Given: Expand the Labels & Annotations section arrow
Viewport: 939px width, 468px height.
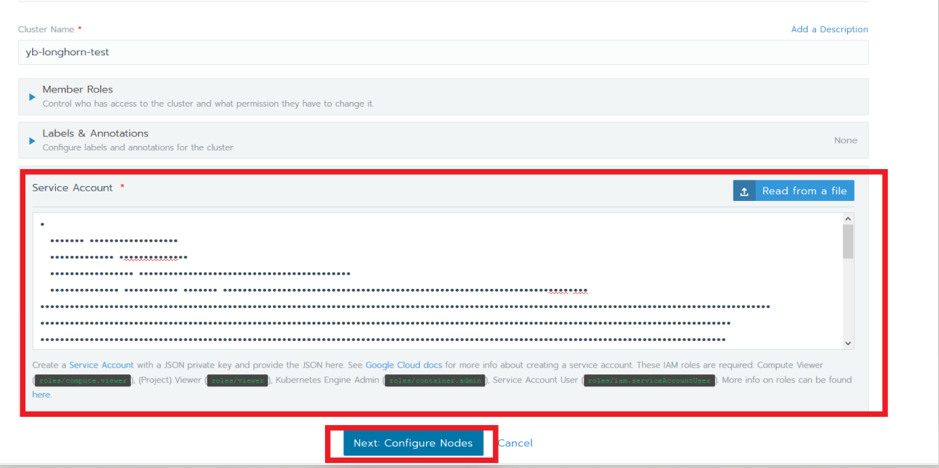Looking at the screenshot, I should [x=32, y=141].
